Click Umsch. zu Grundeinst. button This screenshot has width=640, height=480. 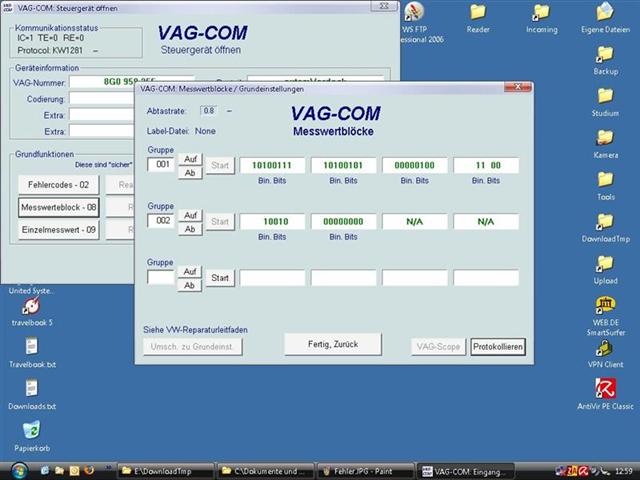[x=193, y=347]
